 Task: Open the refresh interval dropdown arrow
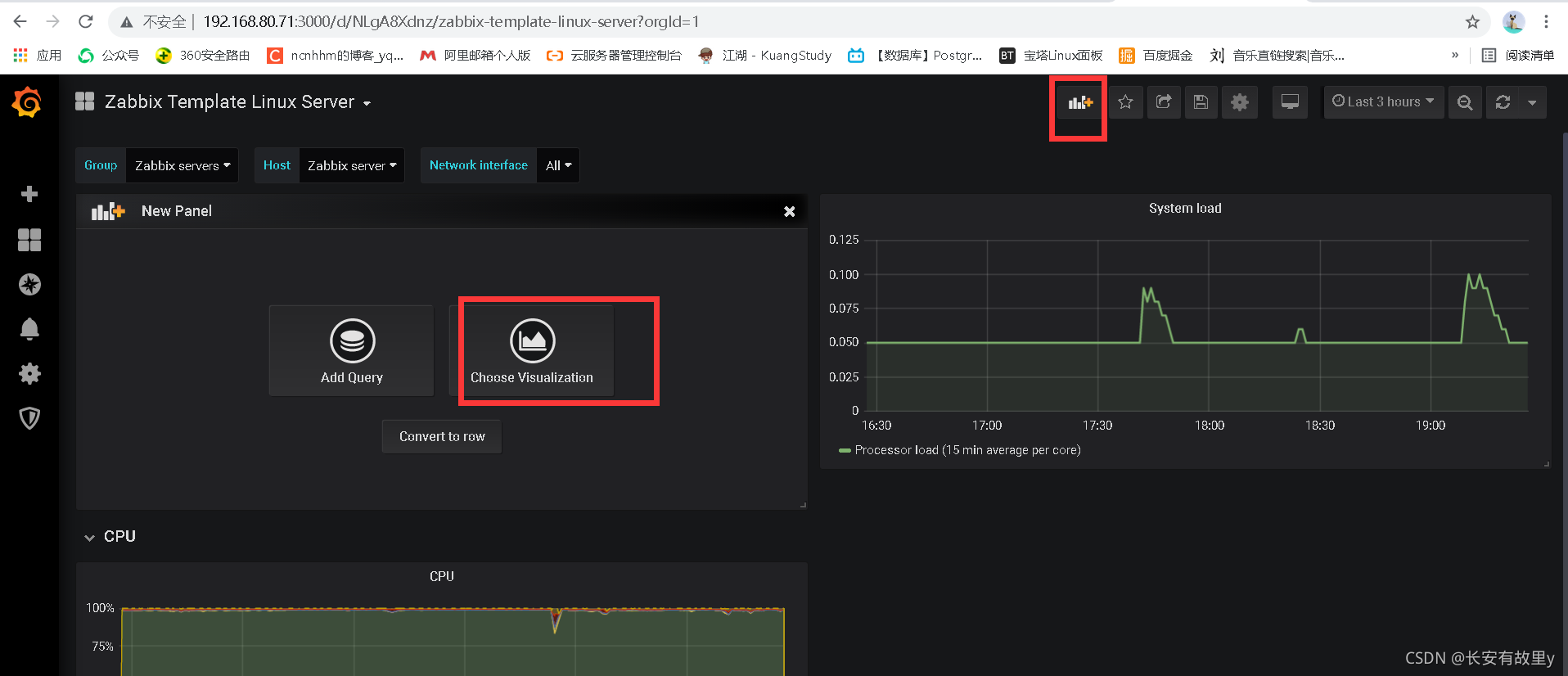(1532, 102)
